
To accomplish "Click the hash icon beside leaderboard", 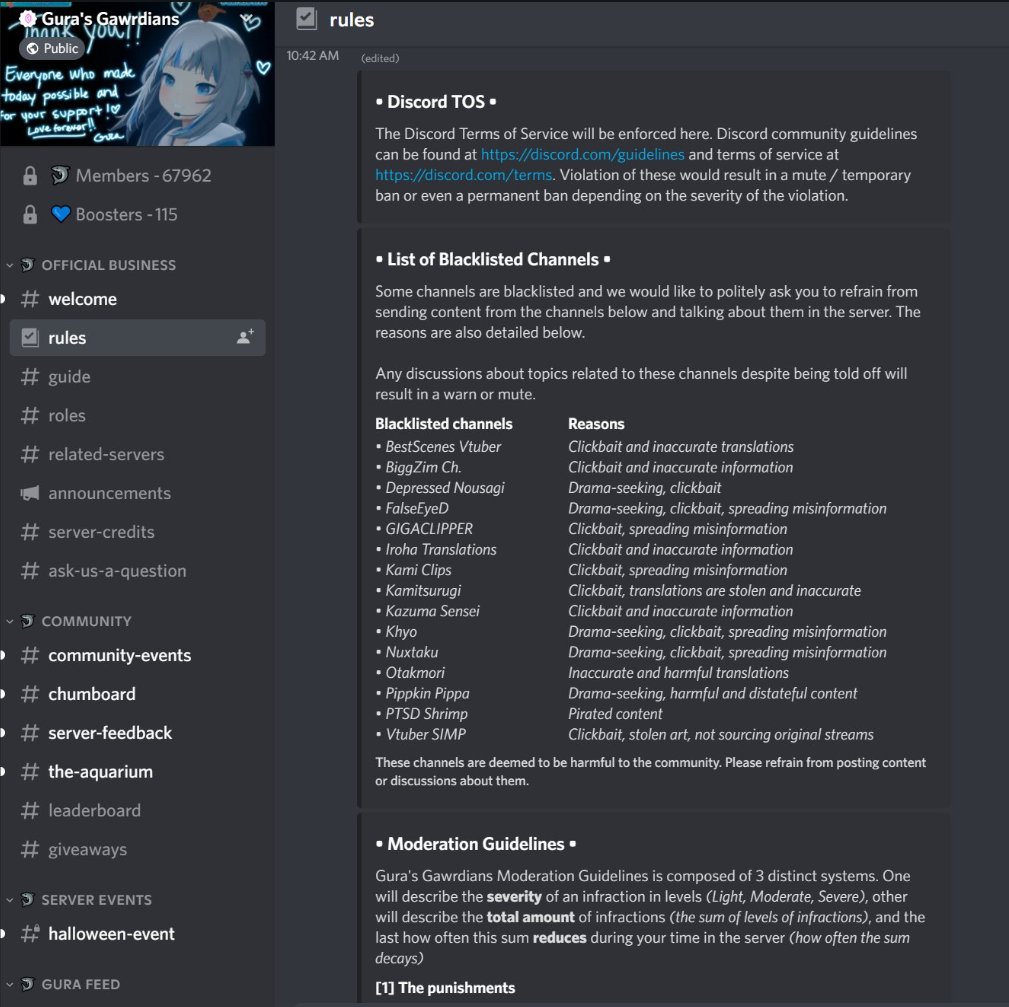I will 30,811.
